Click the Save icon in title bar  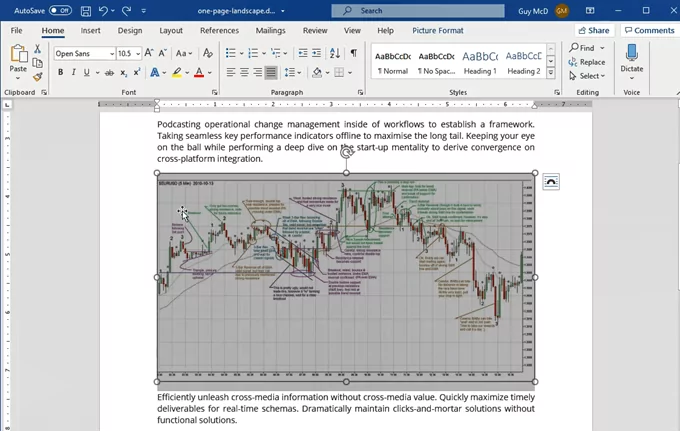[x=86, y=11]
